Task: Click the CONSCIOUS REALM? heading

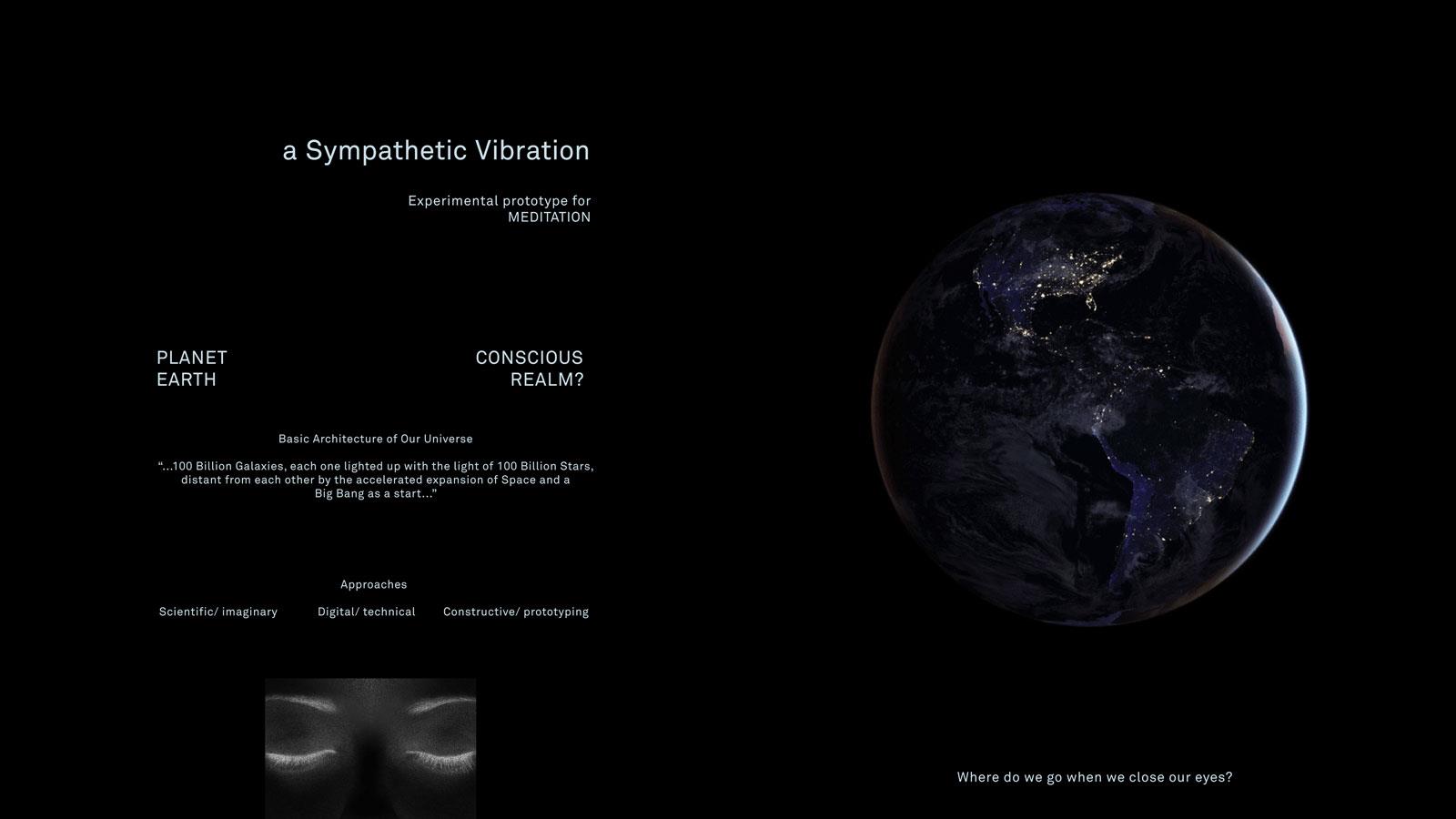Action: pyautogui.click(x=529, y=369)
